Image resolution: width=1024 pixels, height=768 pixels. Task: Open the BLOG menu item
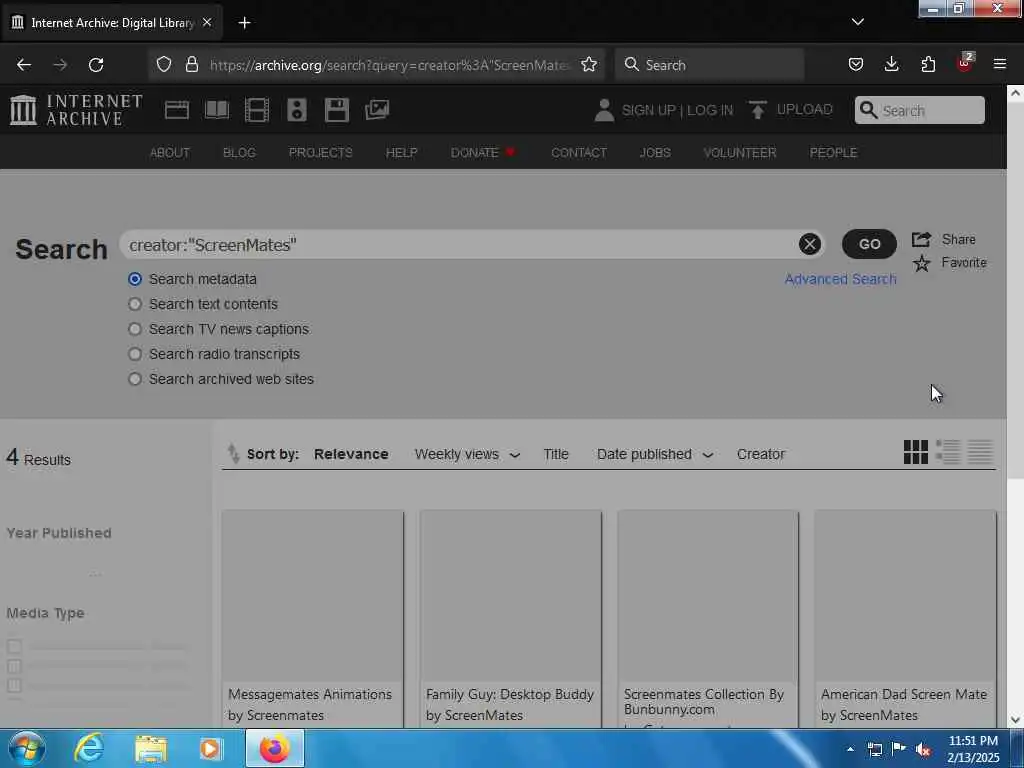click(x=239, y=153)
